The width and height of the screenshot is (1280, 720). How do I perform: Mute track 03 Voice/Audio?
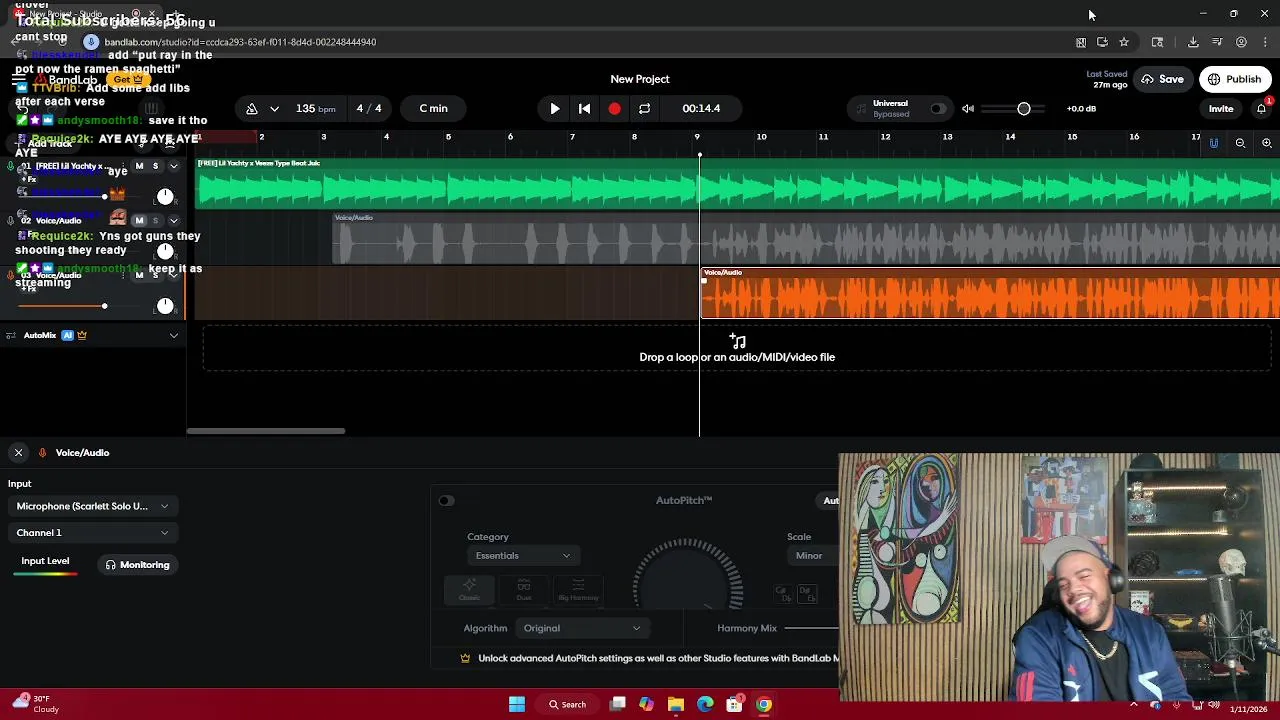(x=139, y=275)
